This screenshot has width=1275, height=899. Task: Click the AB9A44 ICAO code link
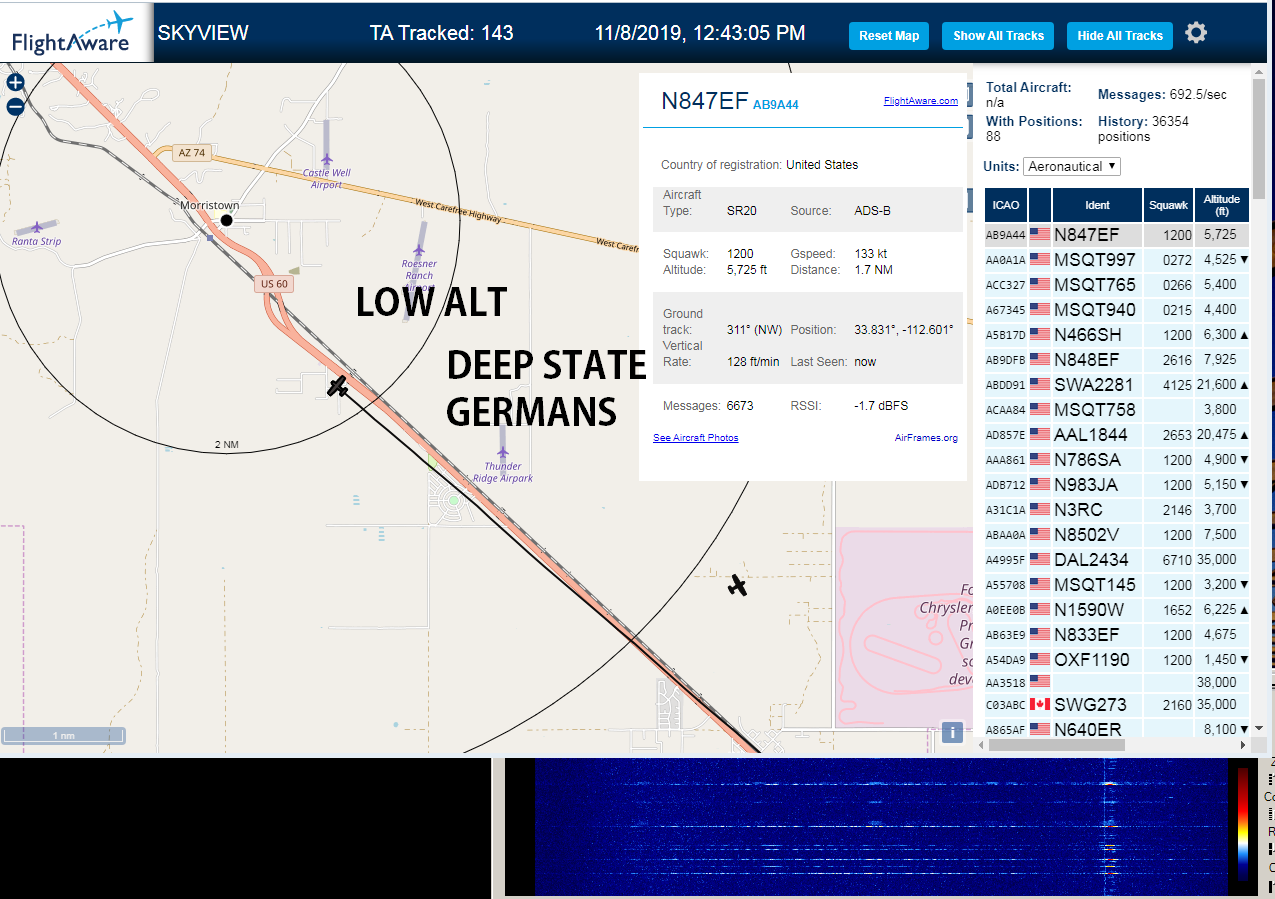pos(776,104)
